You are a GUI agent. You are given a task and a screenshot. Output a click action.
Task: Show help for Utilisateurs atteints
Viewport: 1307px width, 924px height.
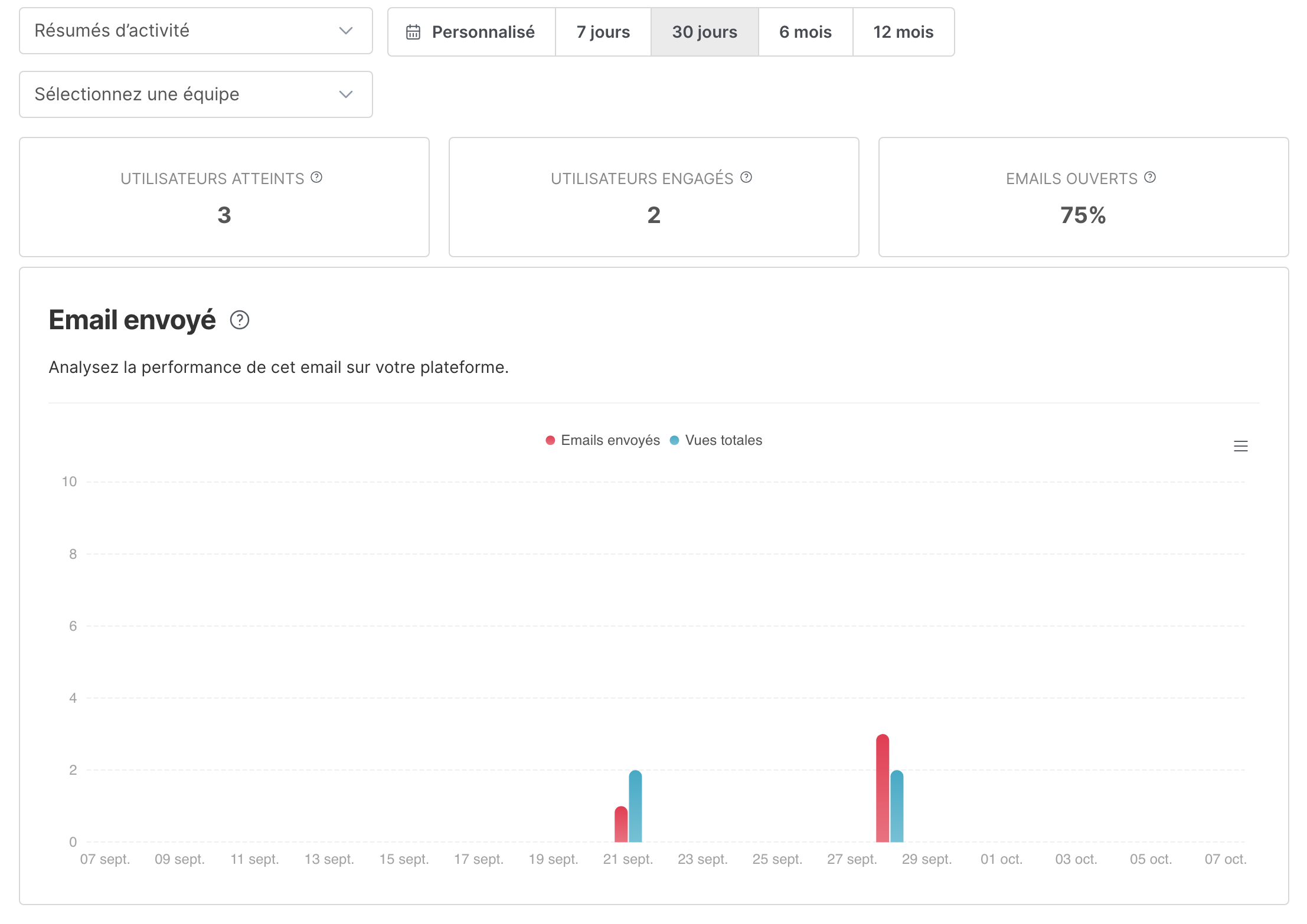pyautogui.click(x=316, y=177)
